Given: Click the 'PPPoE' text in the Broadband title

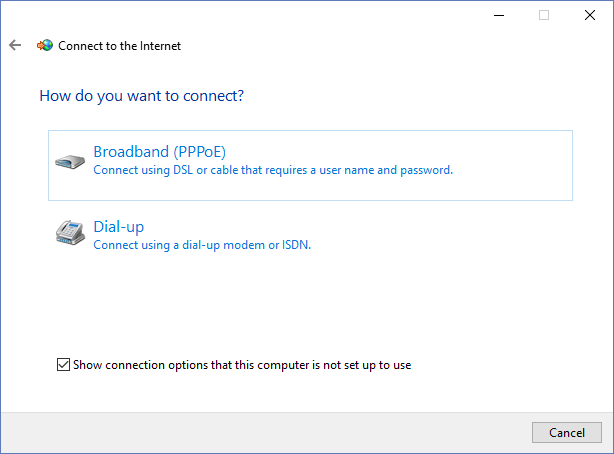Looking at the screenshot, I should pyautogui.click(x=200, y=152).
